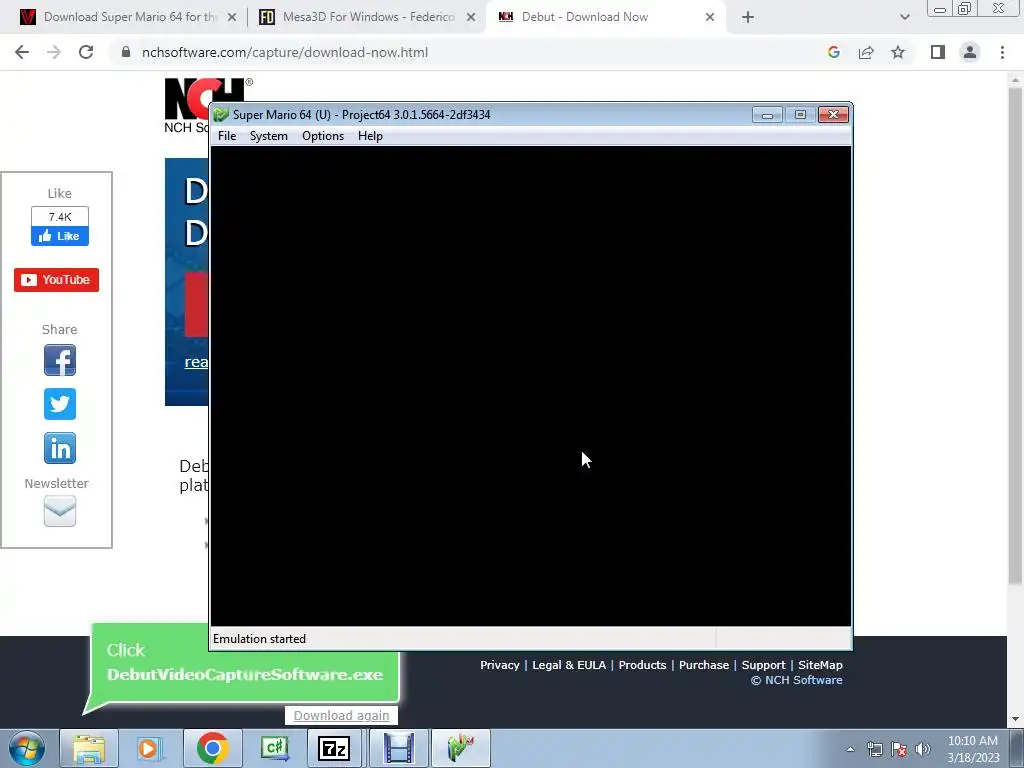Click the taskbar clock showing 10:10 AM
Screen dimensions: 1024x768
(973, 749)
